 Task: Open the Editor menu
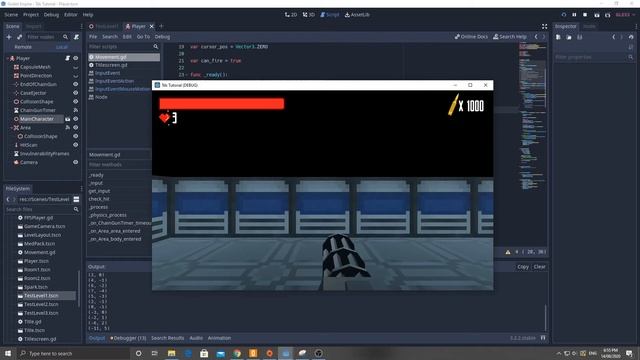[71, 15]
